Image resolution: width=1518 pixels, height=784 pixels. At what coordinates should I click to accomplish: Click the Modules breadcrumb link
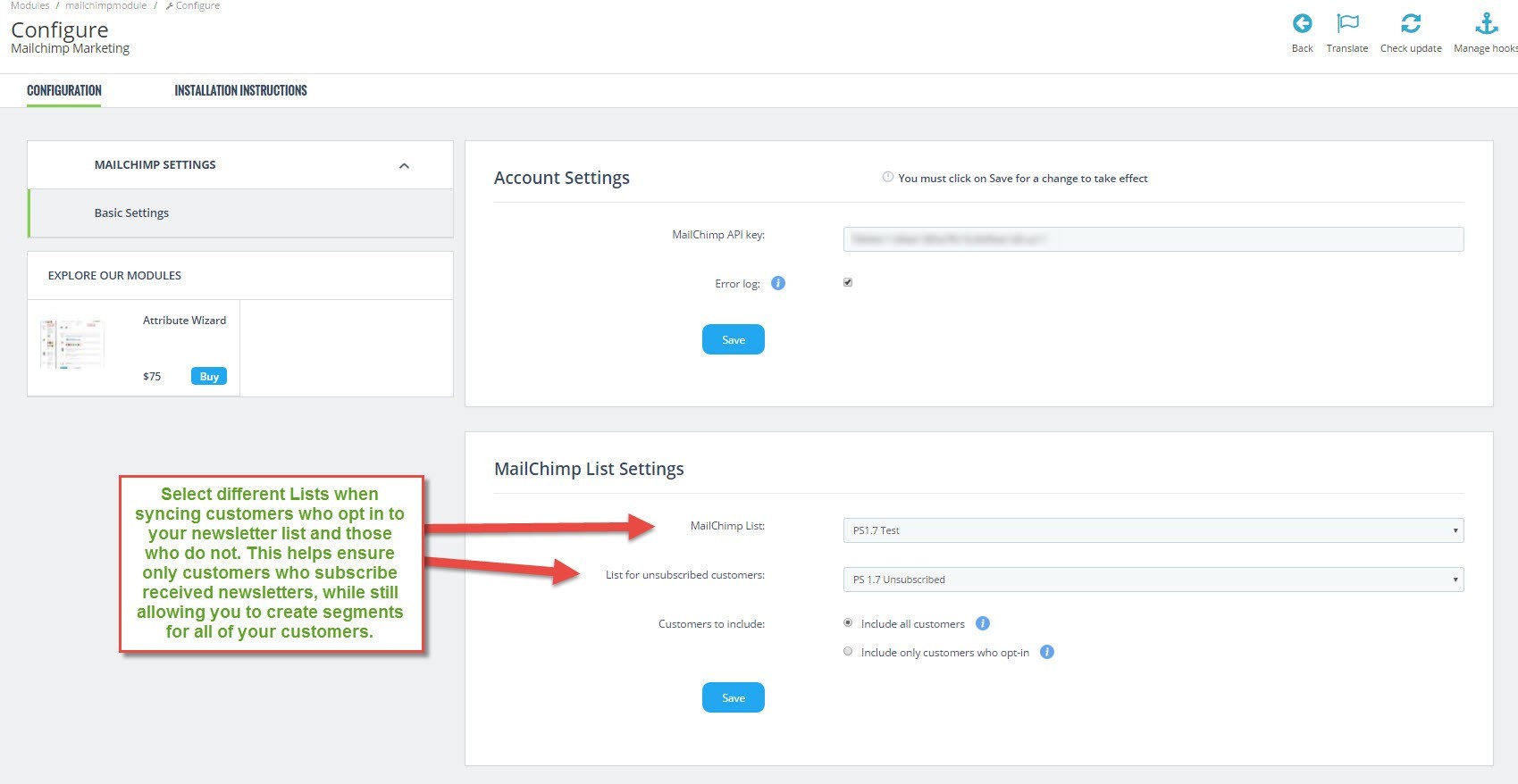click(30, 6)
